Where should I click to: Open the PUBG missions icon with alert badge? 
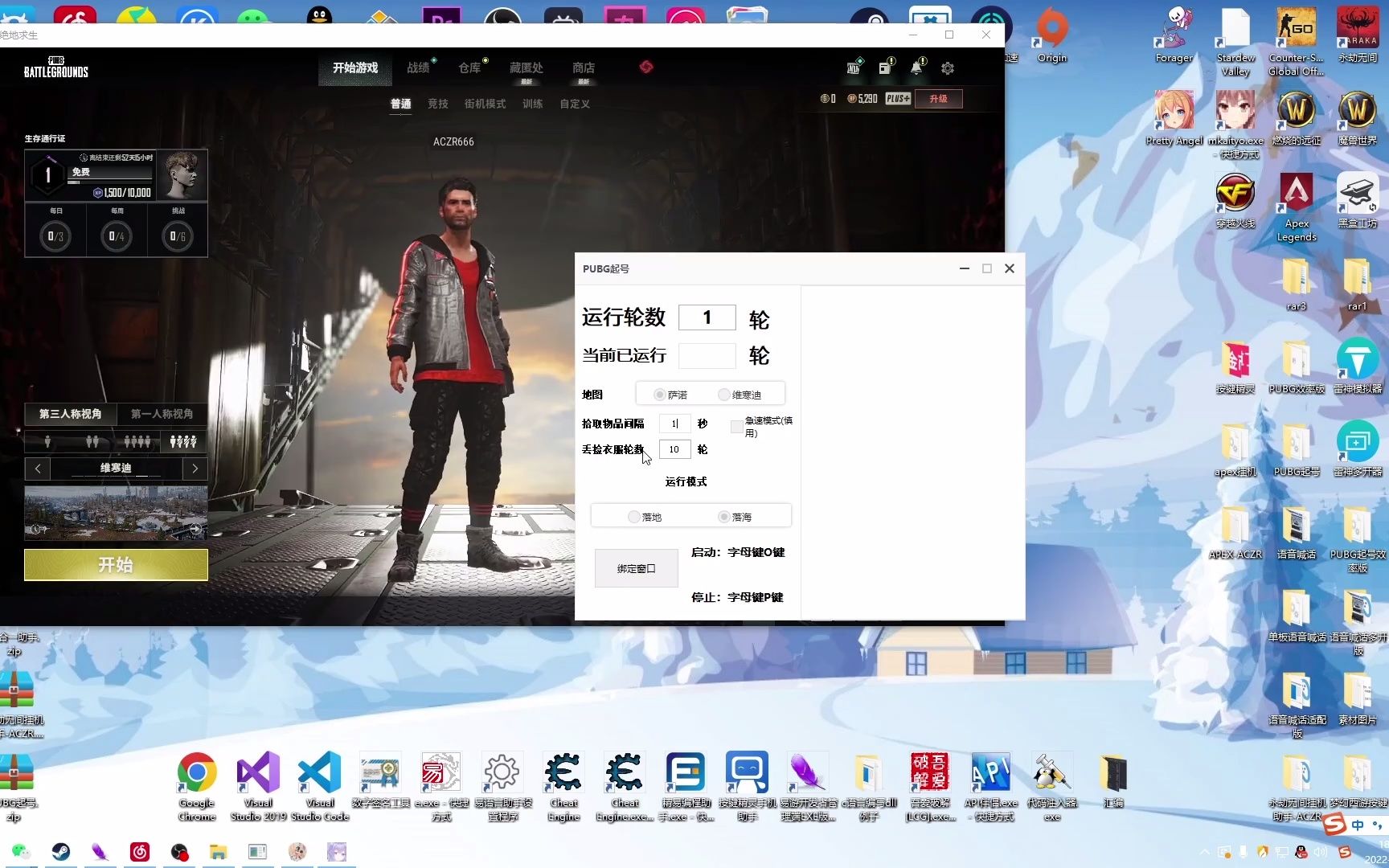click(885, 68)
